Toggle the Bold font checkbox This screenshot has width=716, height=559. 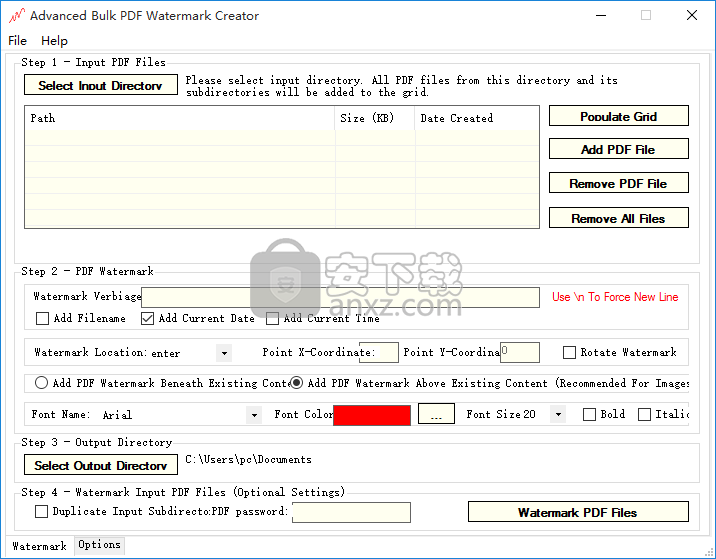(590, 414)
